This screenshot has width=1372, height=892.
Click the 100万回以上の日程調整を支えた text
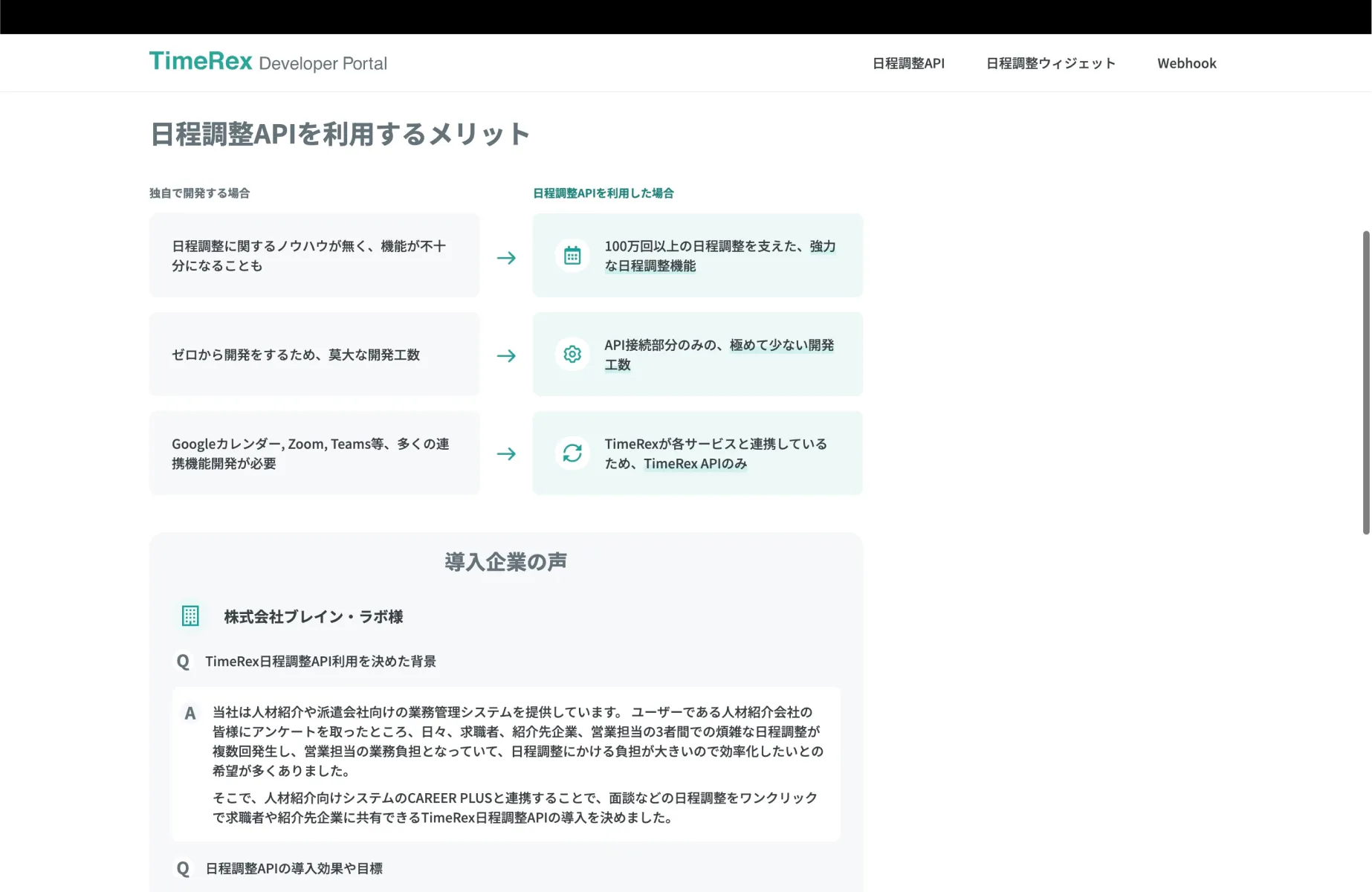(720, 256)
